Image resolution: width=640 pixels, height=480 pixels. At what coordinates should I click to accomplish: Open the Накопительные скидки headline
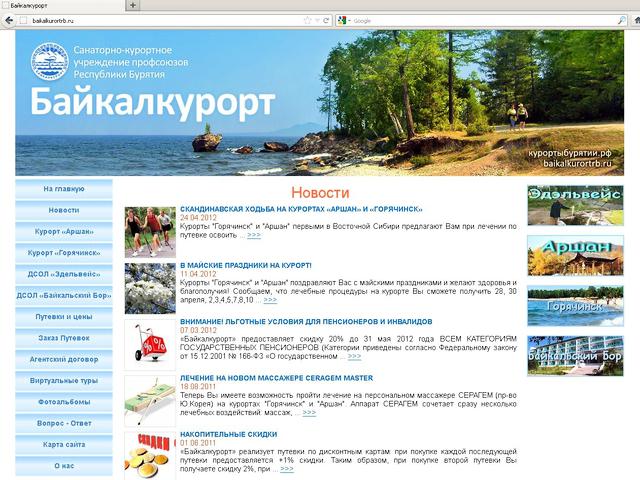pos(229,434)
